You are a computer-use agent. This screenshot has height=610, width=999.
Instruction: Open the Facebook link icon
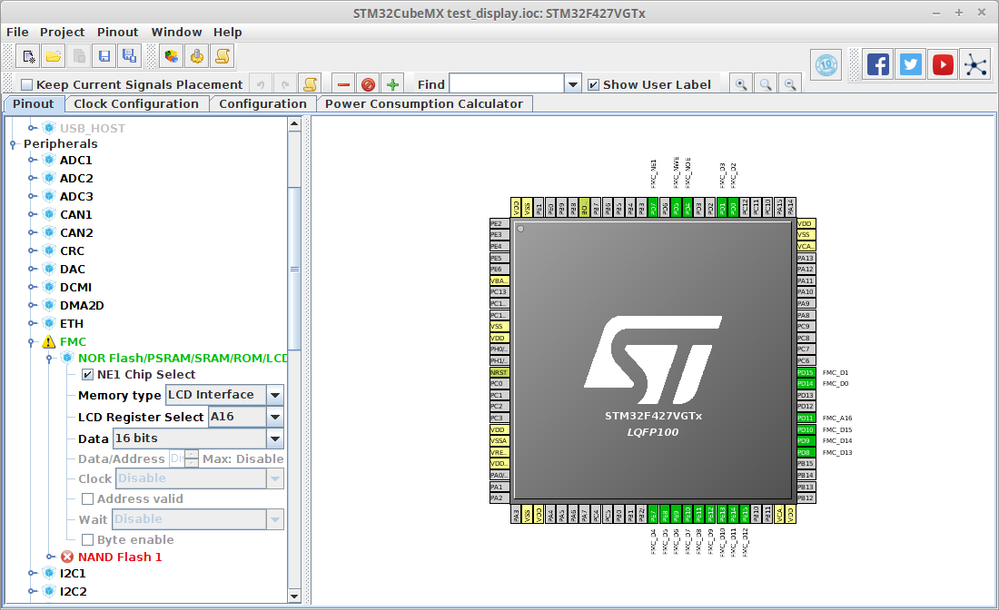[x=878, y=64]
